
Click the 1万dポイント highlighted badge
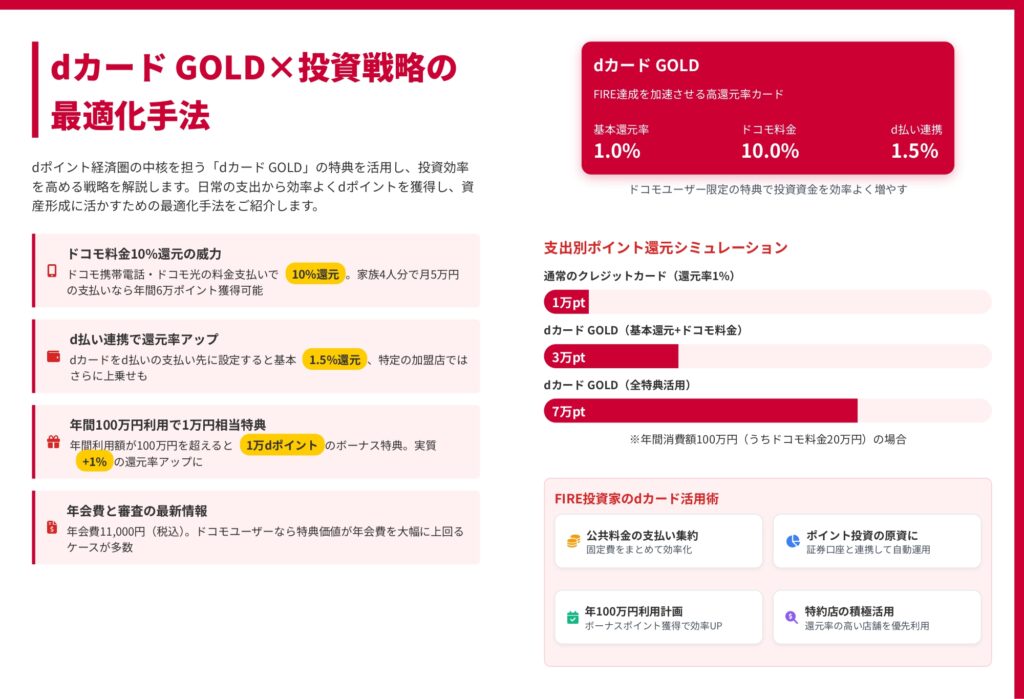pyautogui.click(x=281, y=445)
